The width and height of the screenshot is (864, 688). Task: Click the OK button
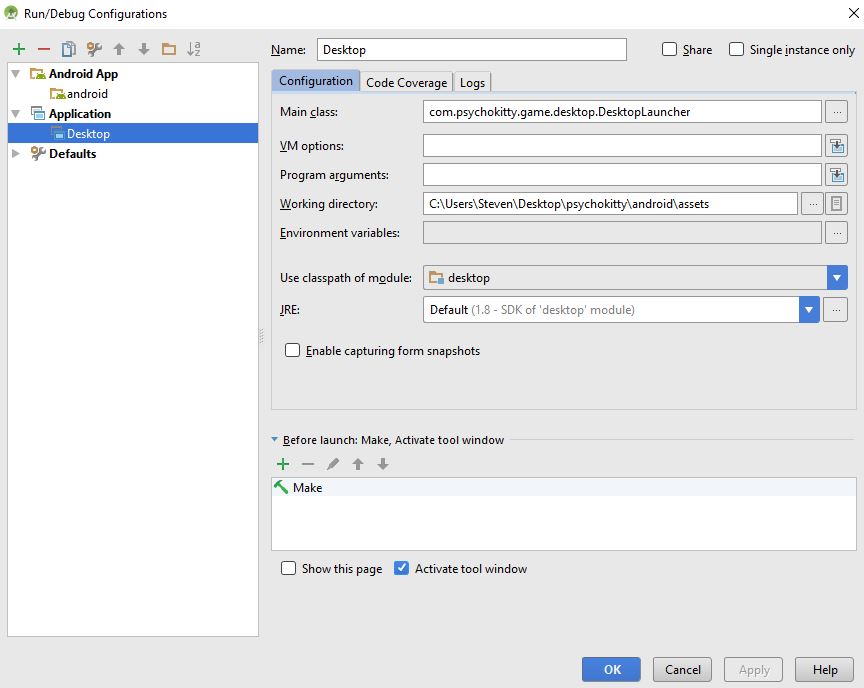coord(612,669)
